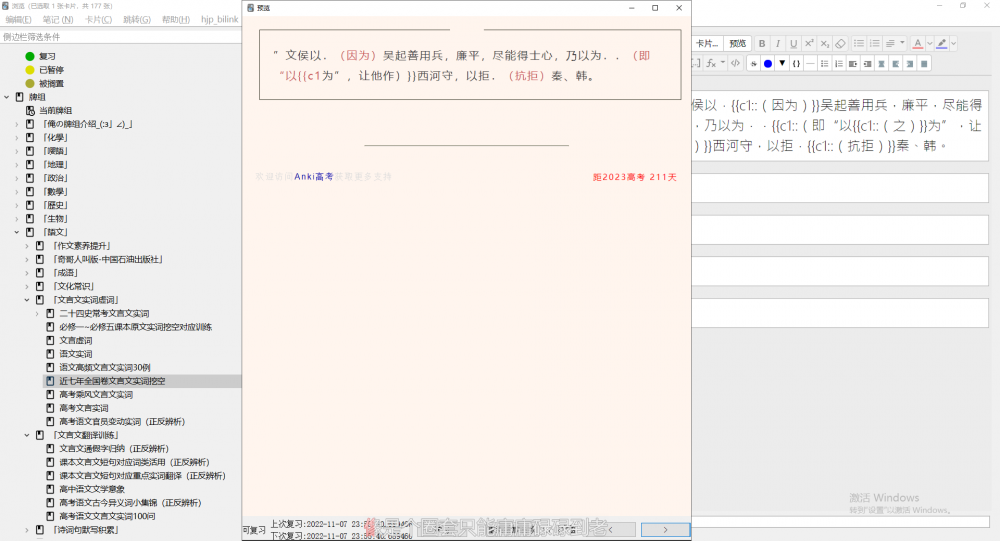Select the yellow 已暂停 filter
Viewport: 1000px width, 541px height.
click(51, 70)
